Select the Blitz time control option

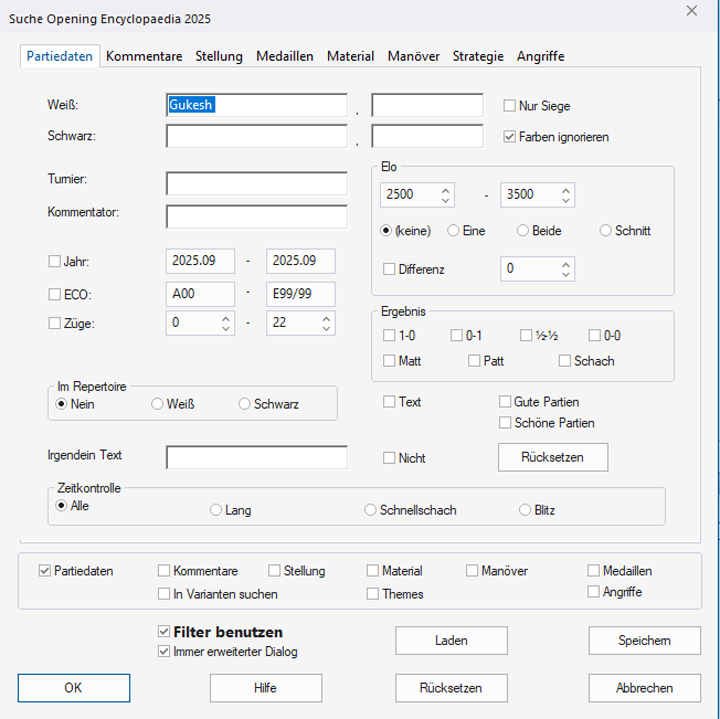[525, 510]
